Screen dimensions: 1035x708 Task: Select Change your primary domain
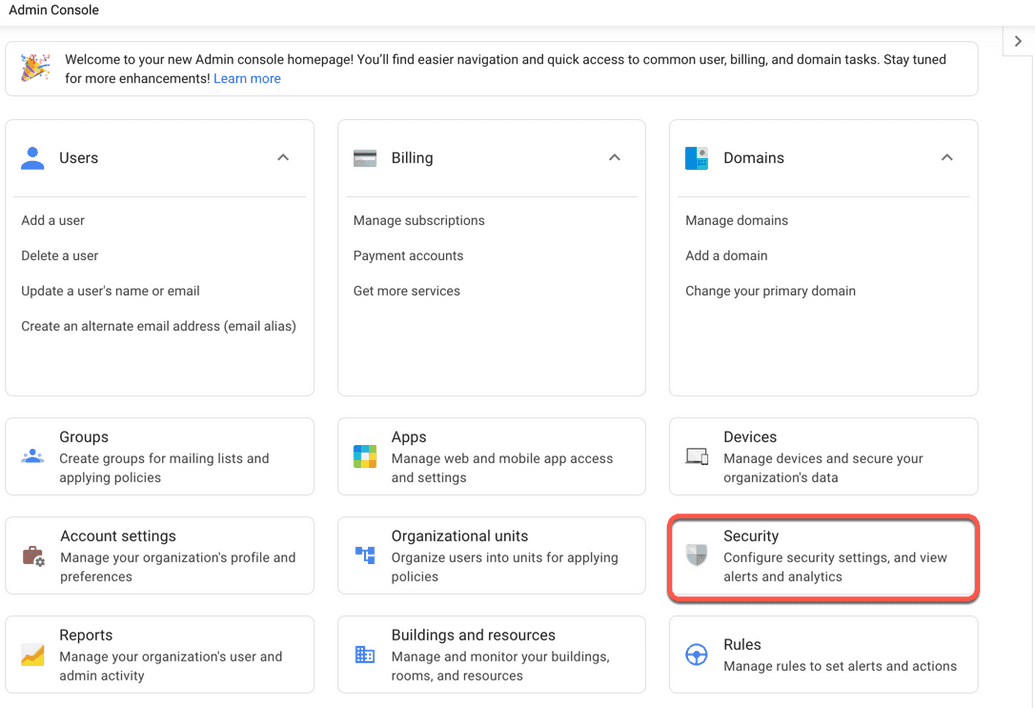click(x=770, y=290)
